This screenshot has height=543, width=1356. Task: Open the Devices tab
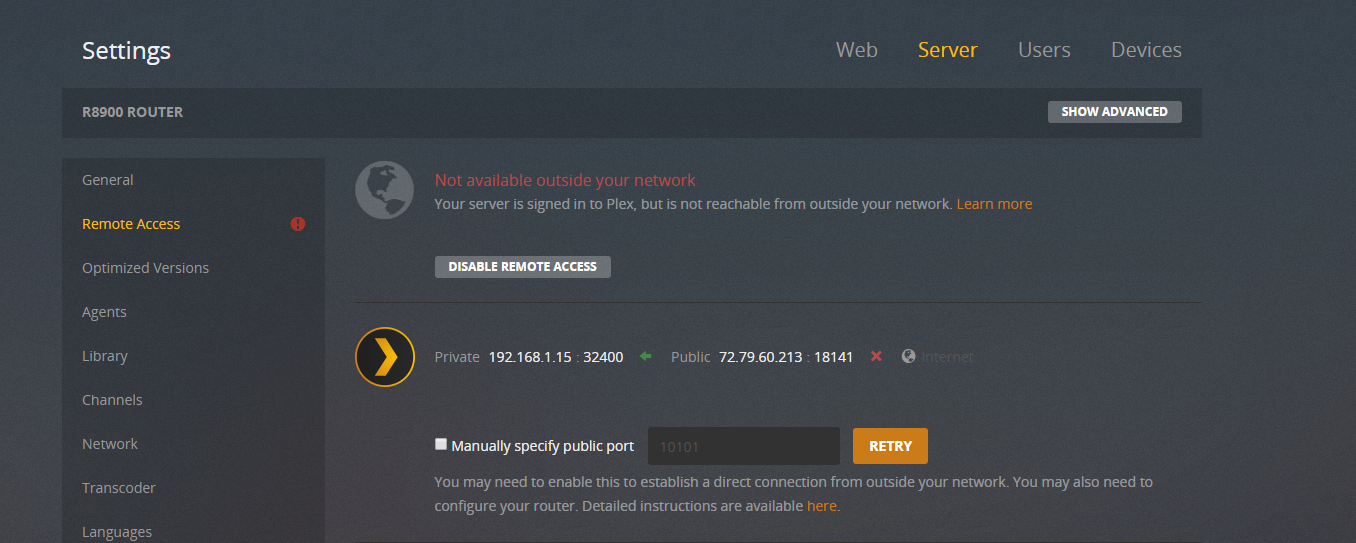click(1146, 50)
